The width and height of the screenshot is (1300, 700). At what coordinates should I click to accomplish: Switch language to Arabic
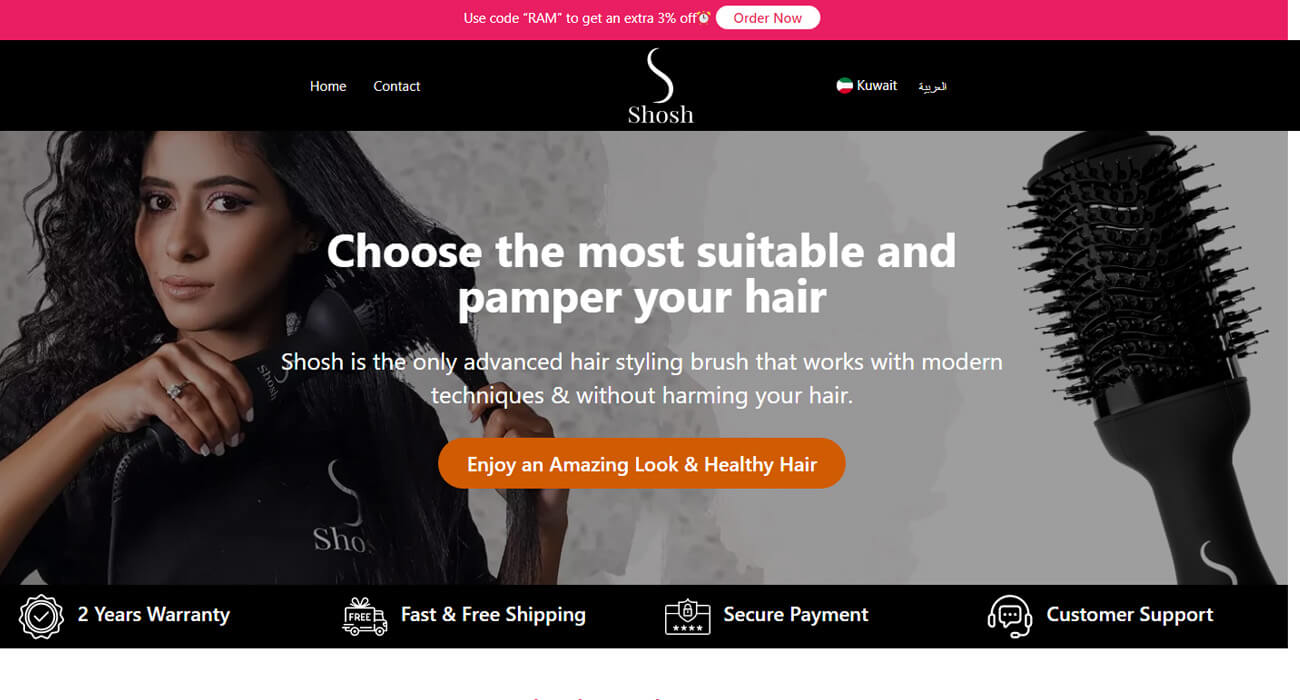click(x=932, y=87)
